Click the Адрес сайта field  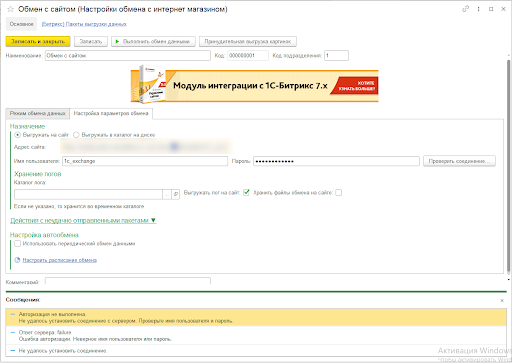(x=146, y=147)
